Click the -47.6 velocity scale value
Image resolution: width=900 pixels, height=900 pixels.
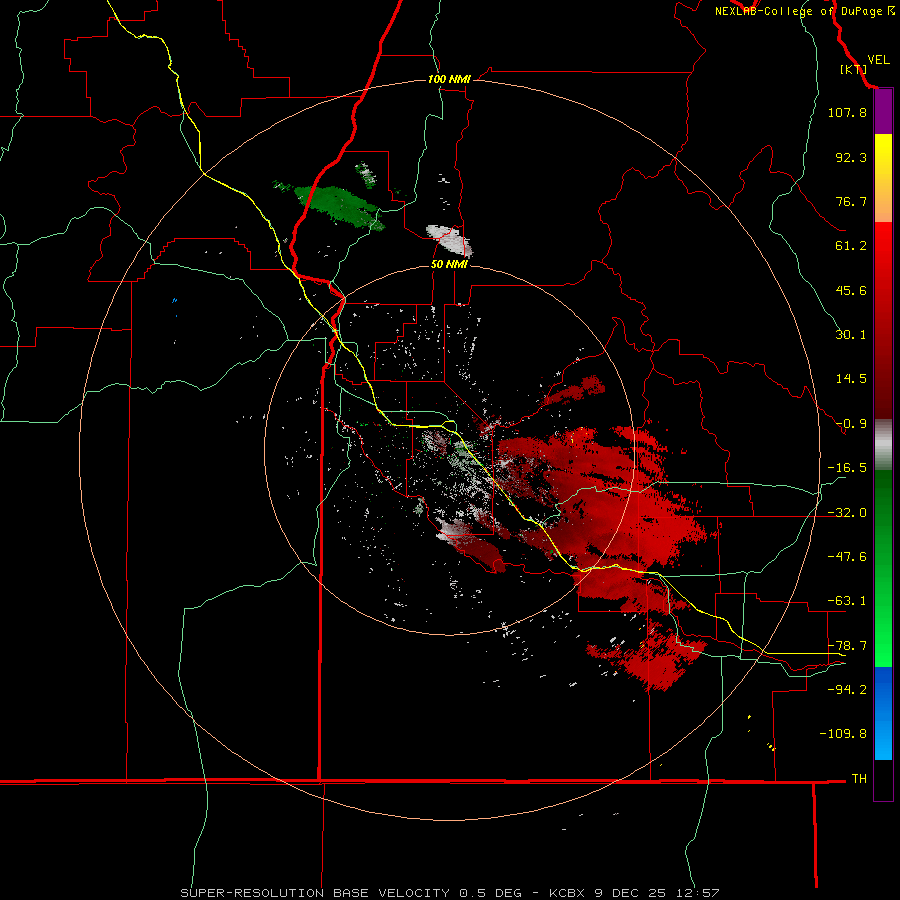tap(847, 557)
